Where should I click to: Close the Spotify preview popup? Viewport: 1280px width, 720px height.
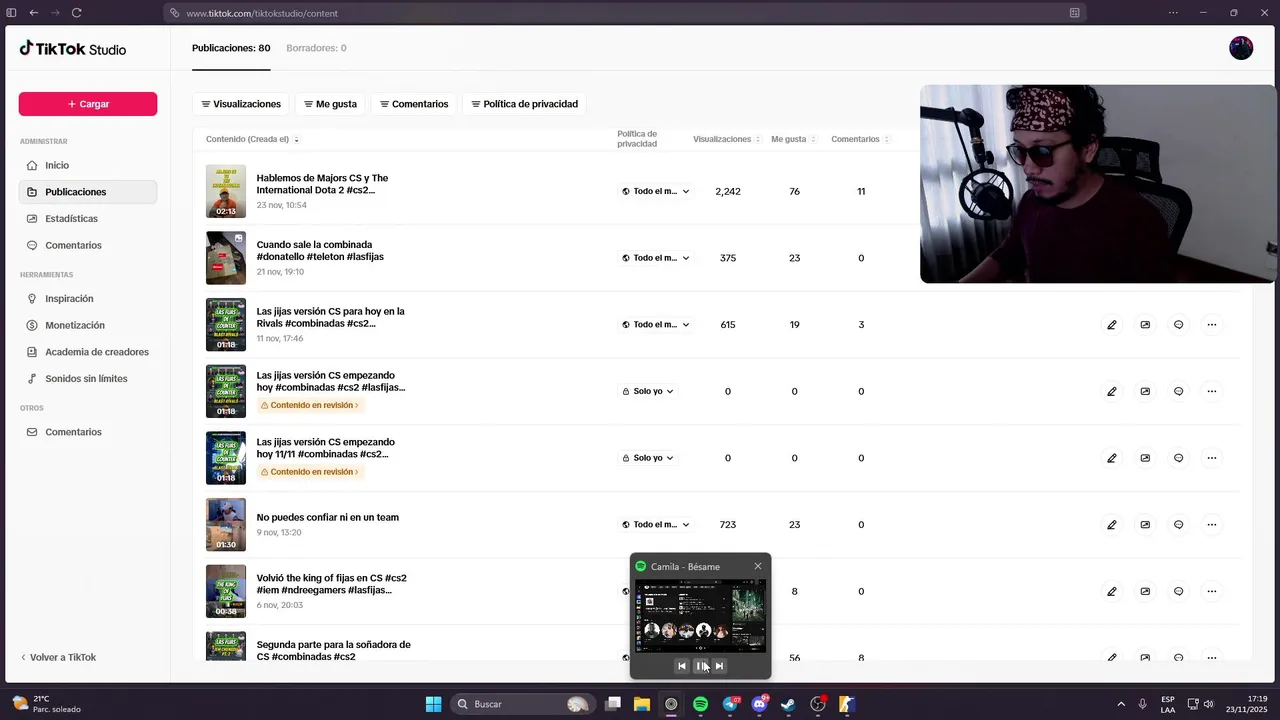(x=758, y=566)
